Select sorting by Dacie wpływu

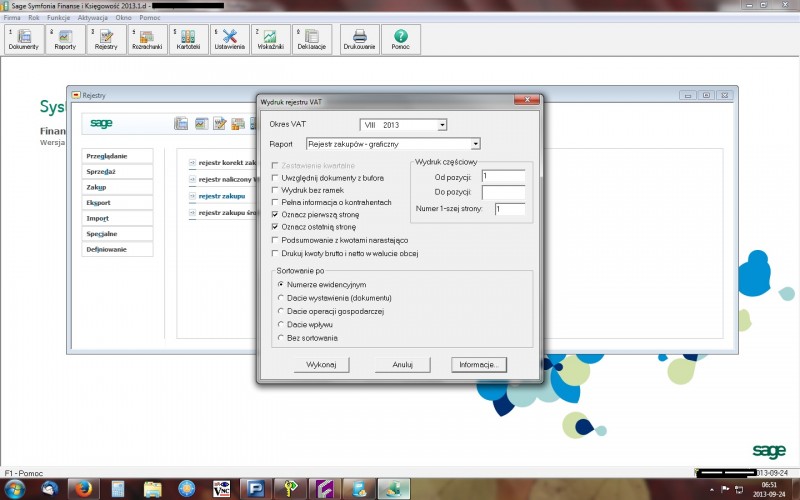[x=281, y=324]
